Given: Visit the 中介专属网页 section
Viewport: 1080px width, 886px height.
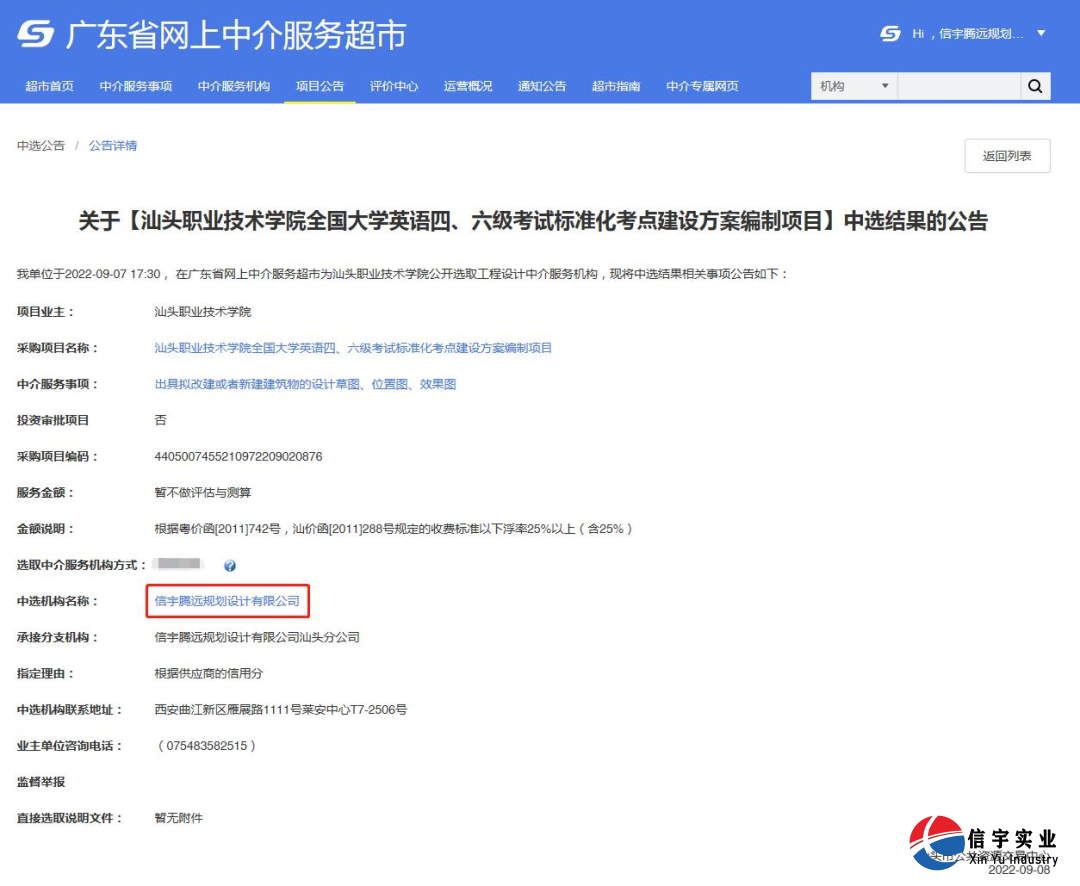Looking at the screenshot, I should (x=701, y=86).
